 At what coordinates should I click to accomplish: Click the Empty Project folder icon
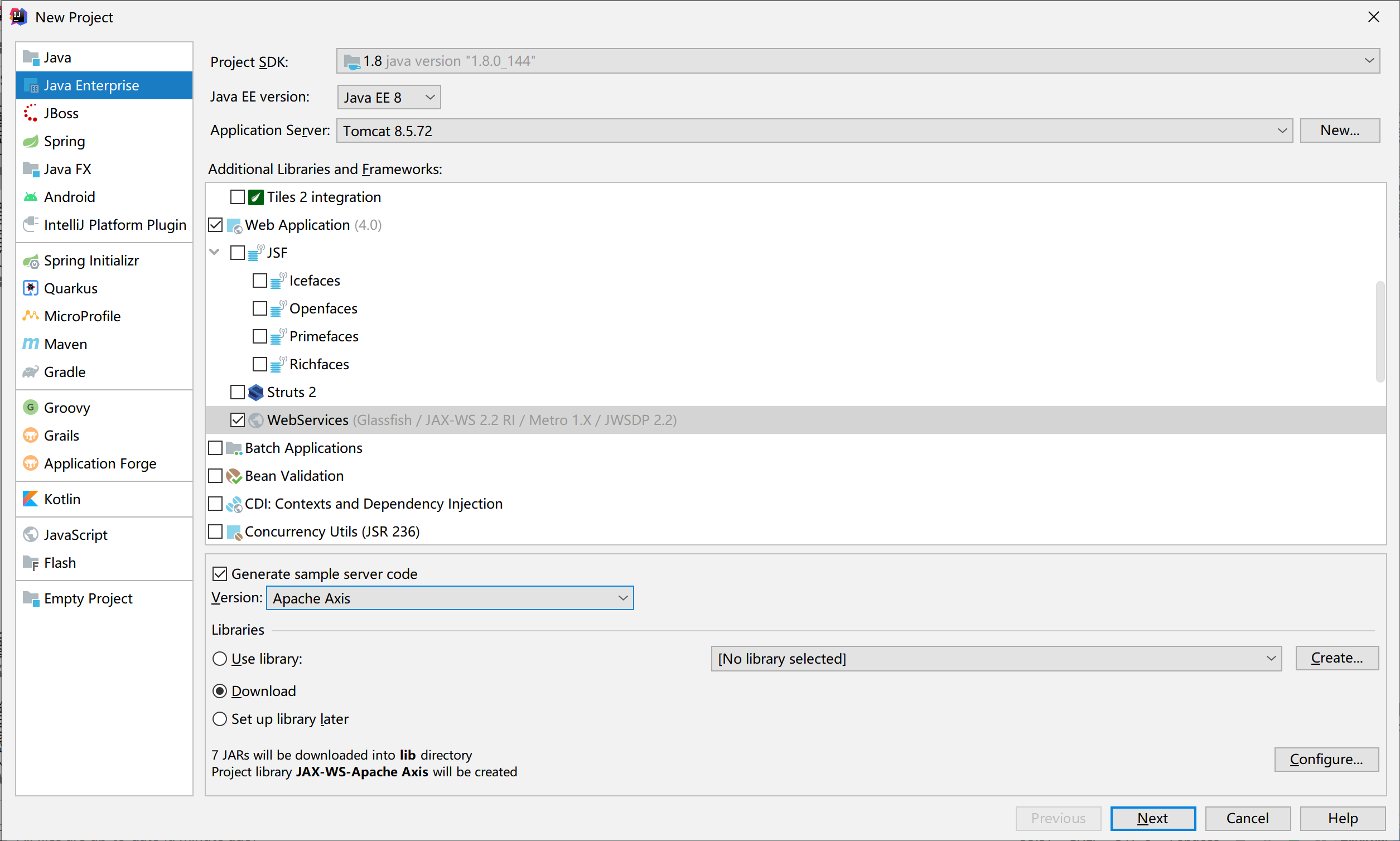31,598
